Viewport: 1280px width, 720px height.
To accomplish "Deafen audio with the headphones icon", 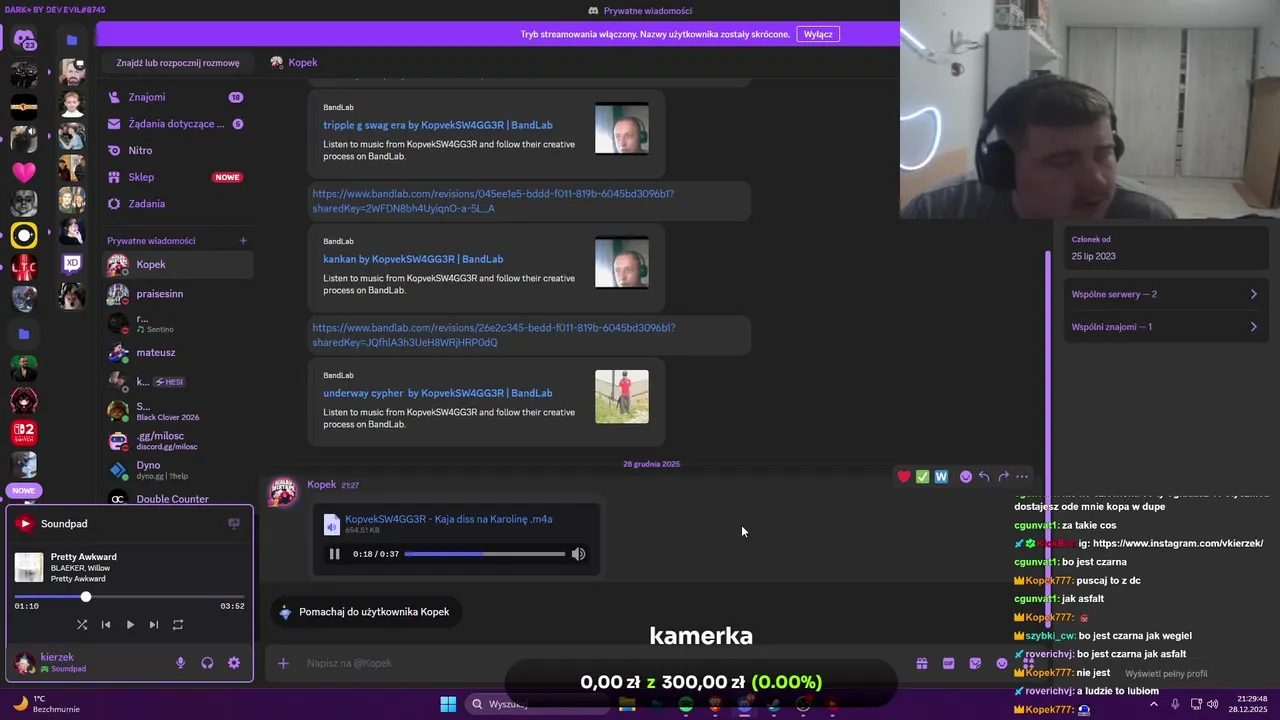I will [x=207, y=662].
